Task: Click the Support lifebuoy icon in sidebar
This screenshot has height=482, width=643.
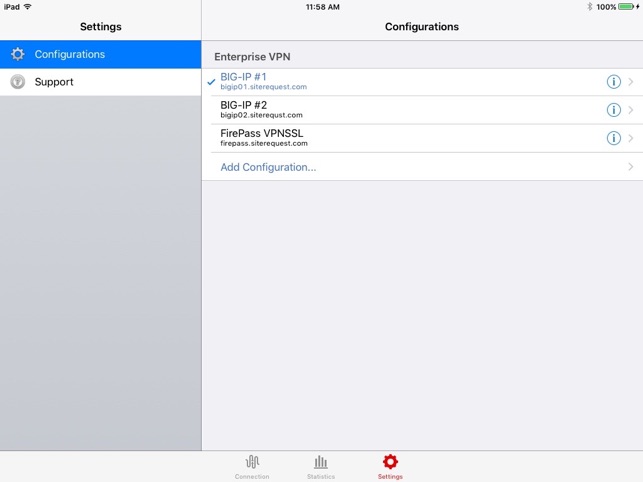Action: pos(18,82)
